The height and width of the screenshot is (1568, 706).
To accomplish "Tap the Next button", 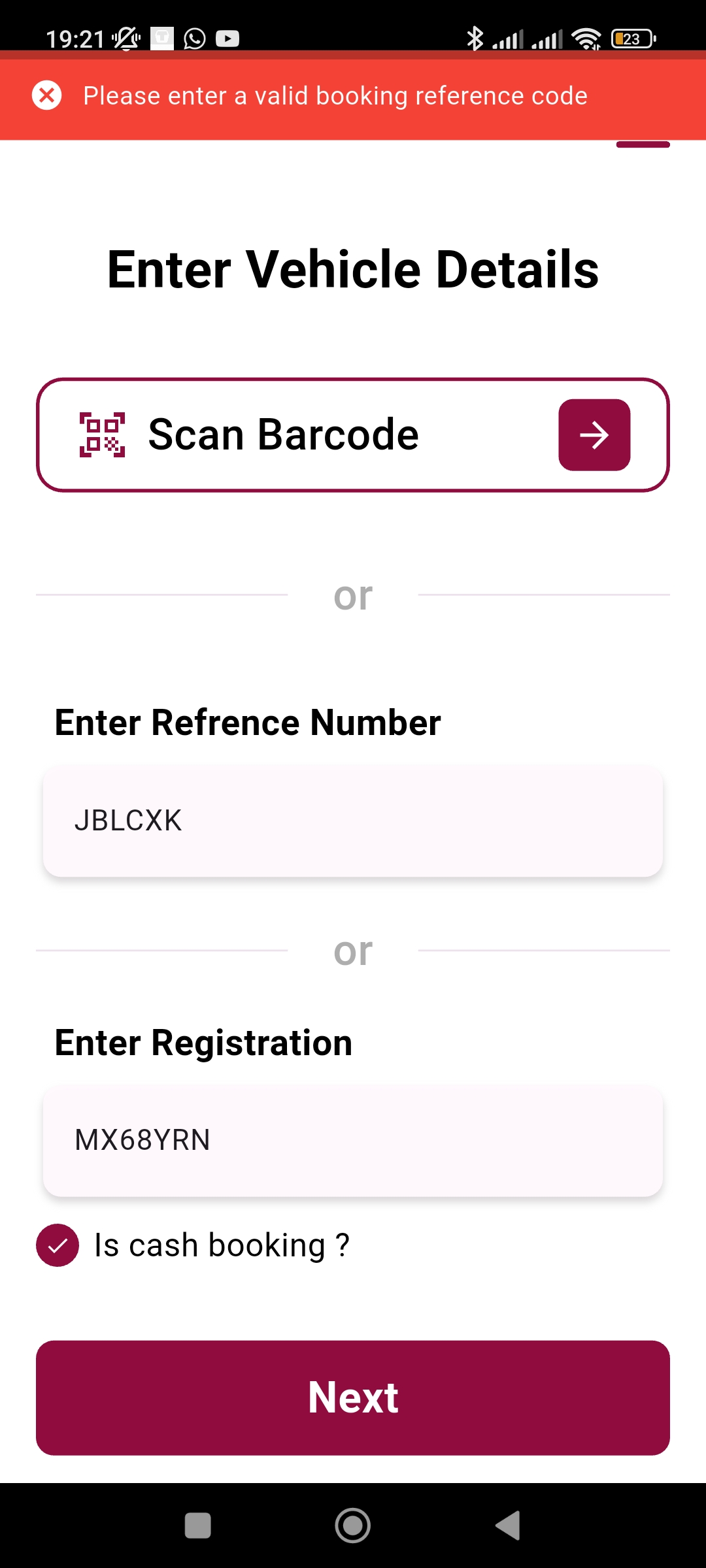I will 353,1398.
